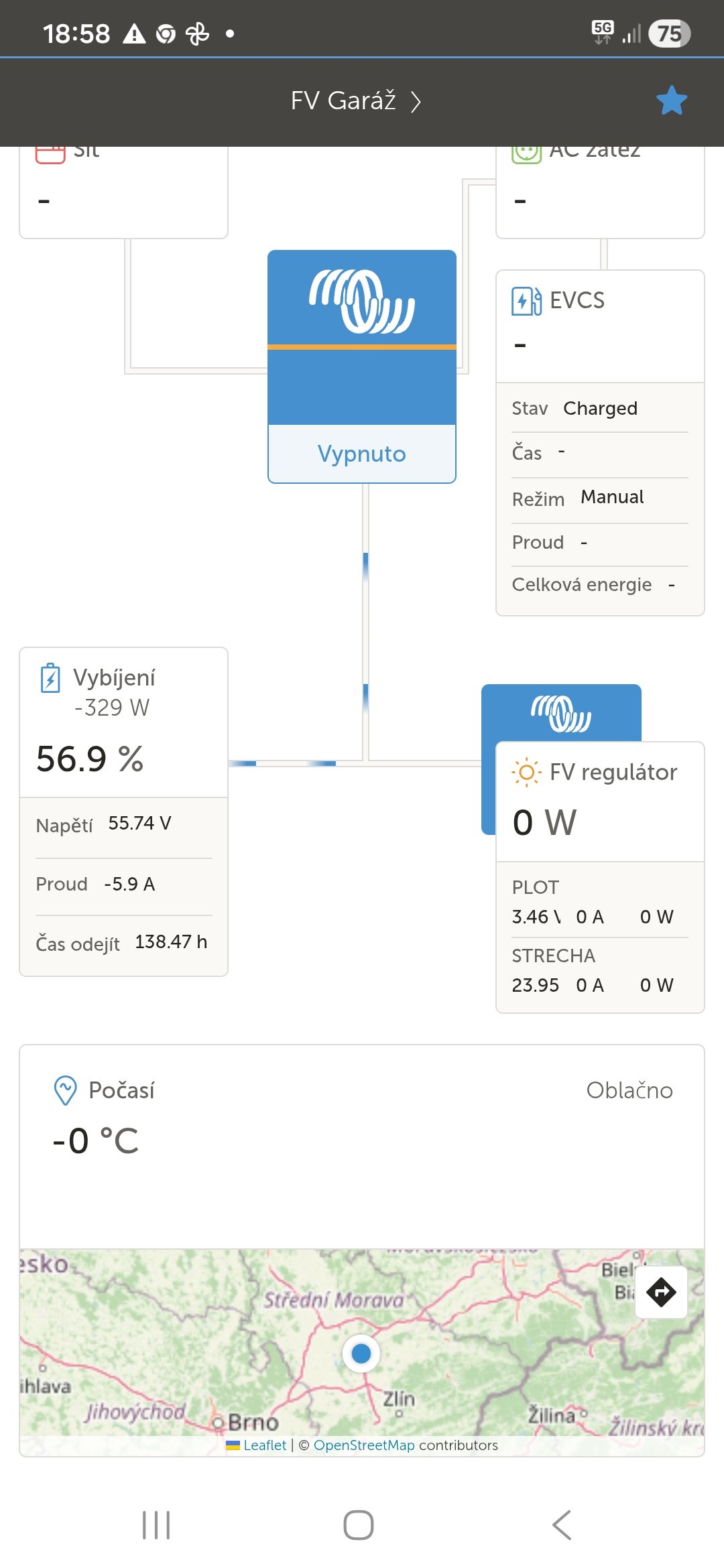Image resolution: width=724 pixels, height=1568 pixels.
Task: Open the Počasí location pin icon
Action: point(65,1090)
